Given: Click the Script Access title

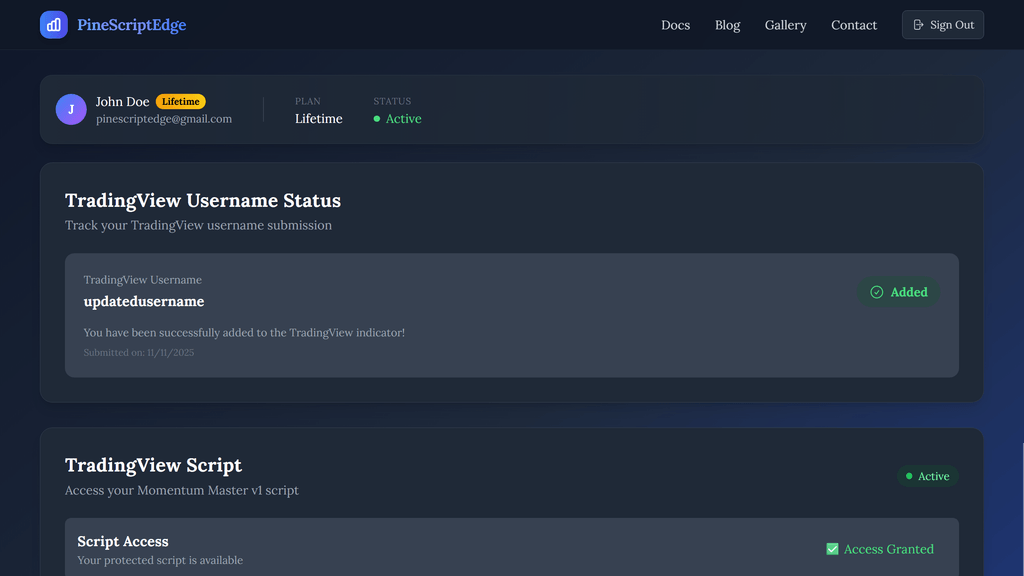Looking at the screenshot, I should pyautogui.click(x=123, y=541).
